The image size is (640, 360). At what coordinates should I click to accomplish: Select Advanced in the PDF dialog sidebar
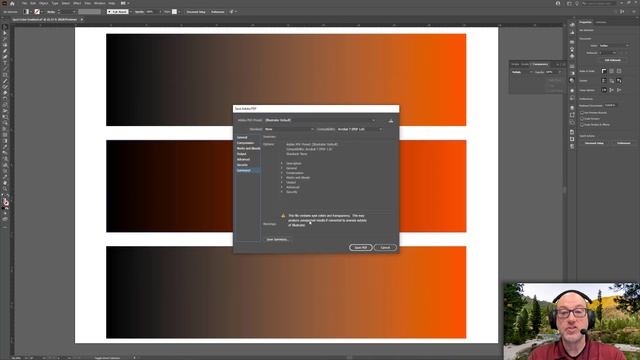pos(243,159)
